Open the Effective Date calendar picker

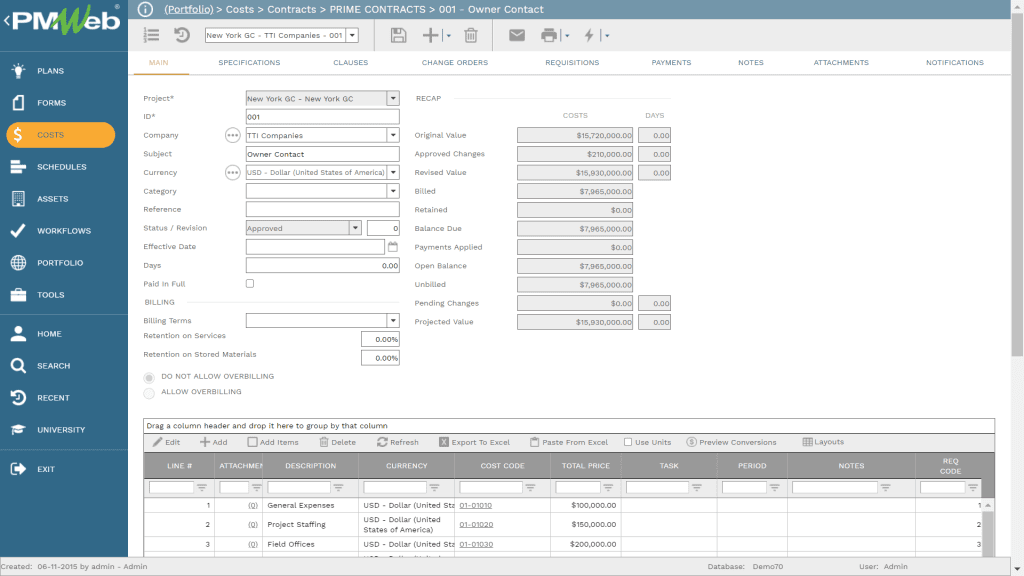(x=393, y=247)
